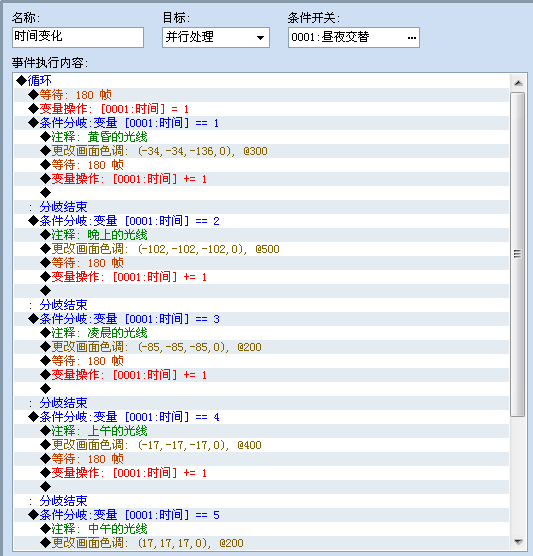The image size is (533, 556).
Task: Select the 注释: 上午的光线 row
Action: coord(261,431)
